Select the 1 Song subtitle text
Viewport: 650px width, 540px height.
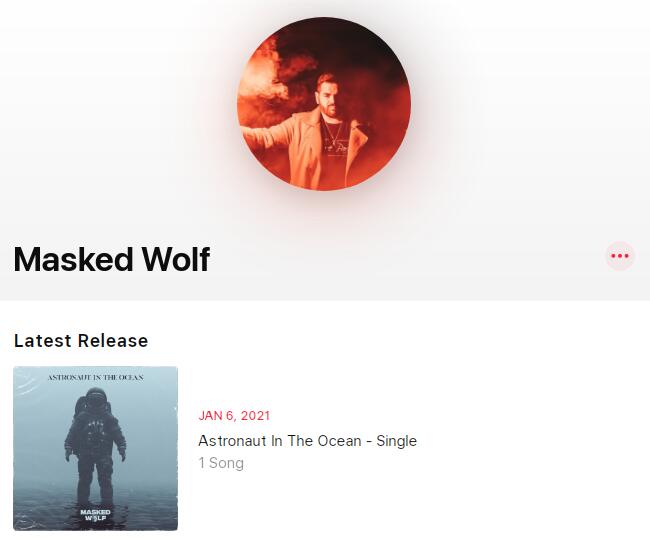pos(221,463)
